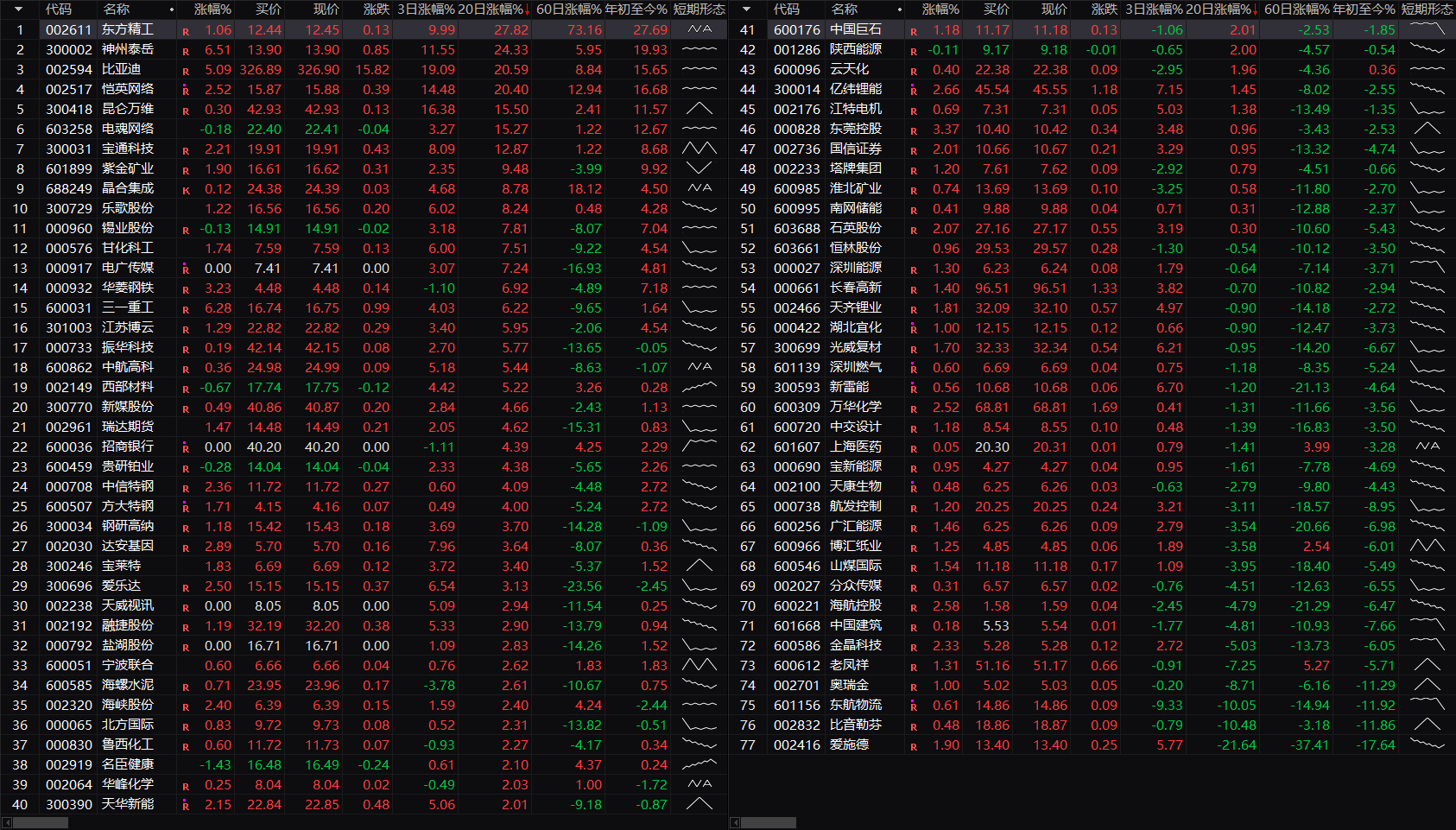Open the 短期形态 sparkline for 东莞控股

1428,129
